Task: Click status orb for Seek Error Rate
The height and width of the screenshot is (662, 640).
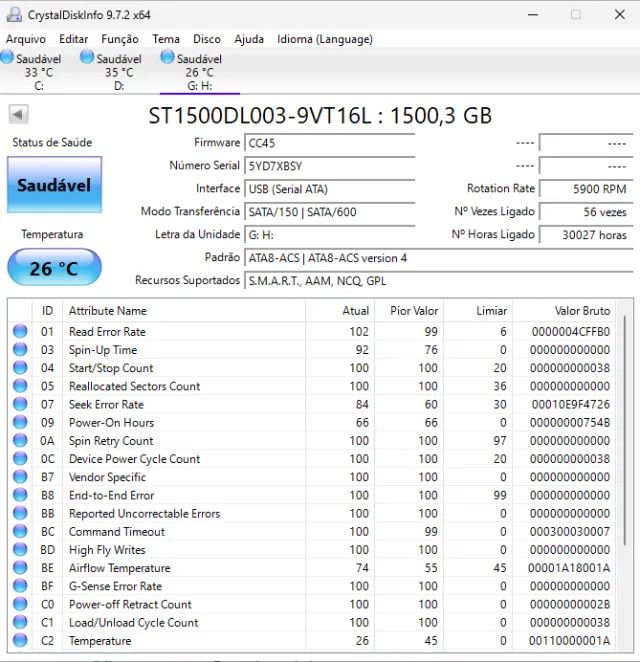Action: click(x=20, y=404)
